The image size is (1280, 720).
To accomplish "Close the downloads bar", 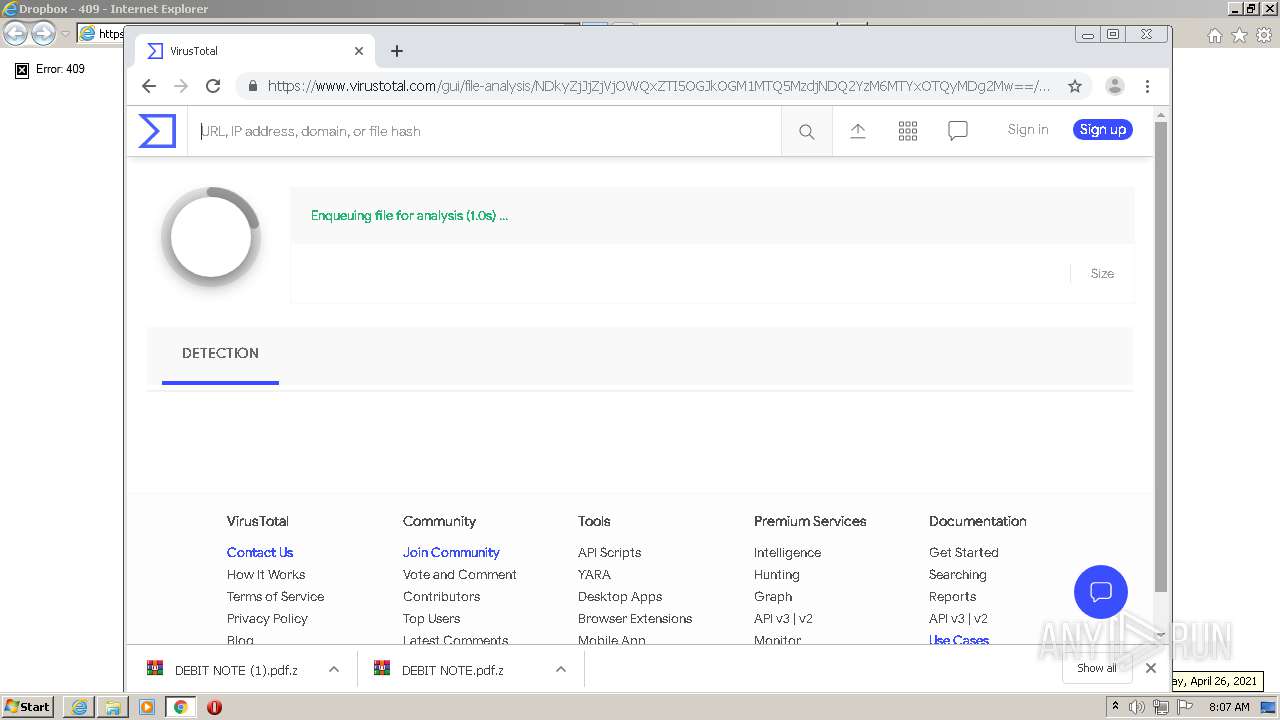I will point(1151,668).
